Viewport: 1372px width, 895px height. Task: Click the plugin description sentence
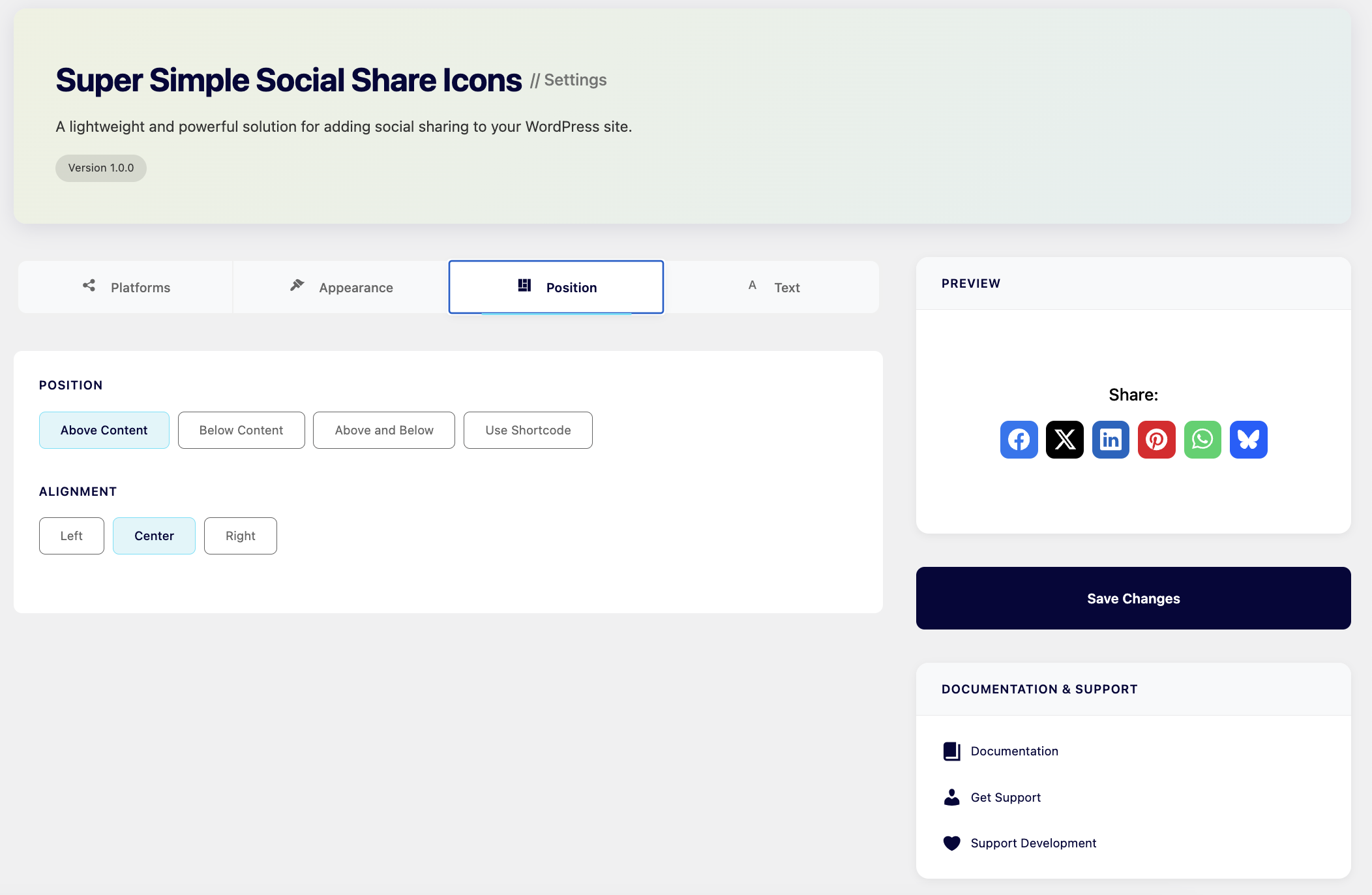coord(344,127)
